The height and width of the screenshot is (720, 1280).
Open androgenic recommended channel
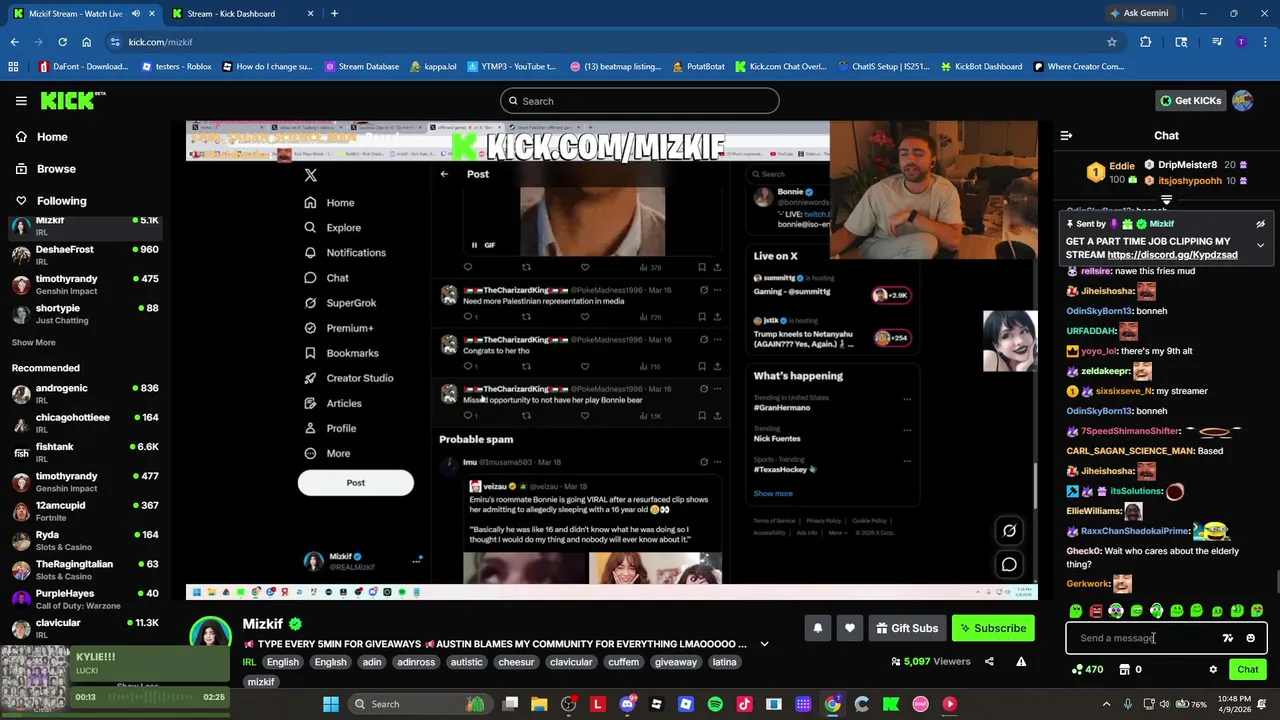click(x=85, y=393)
